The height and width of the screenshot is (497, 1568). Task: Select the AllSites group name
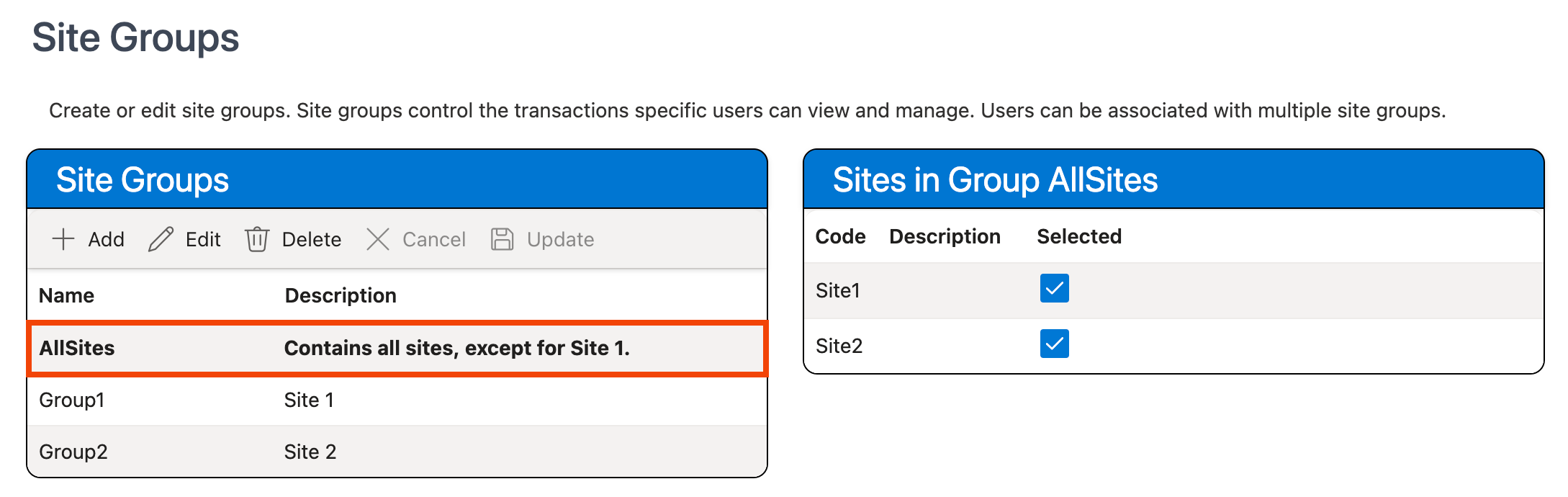[x=77, y=348]
